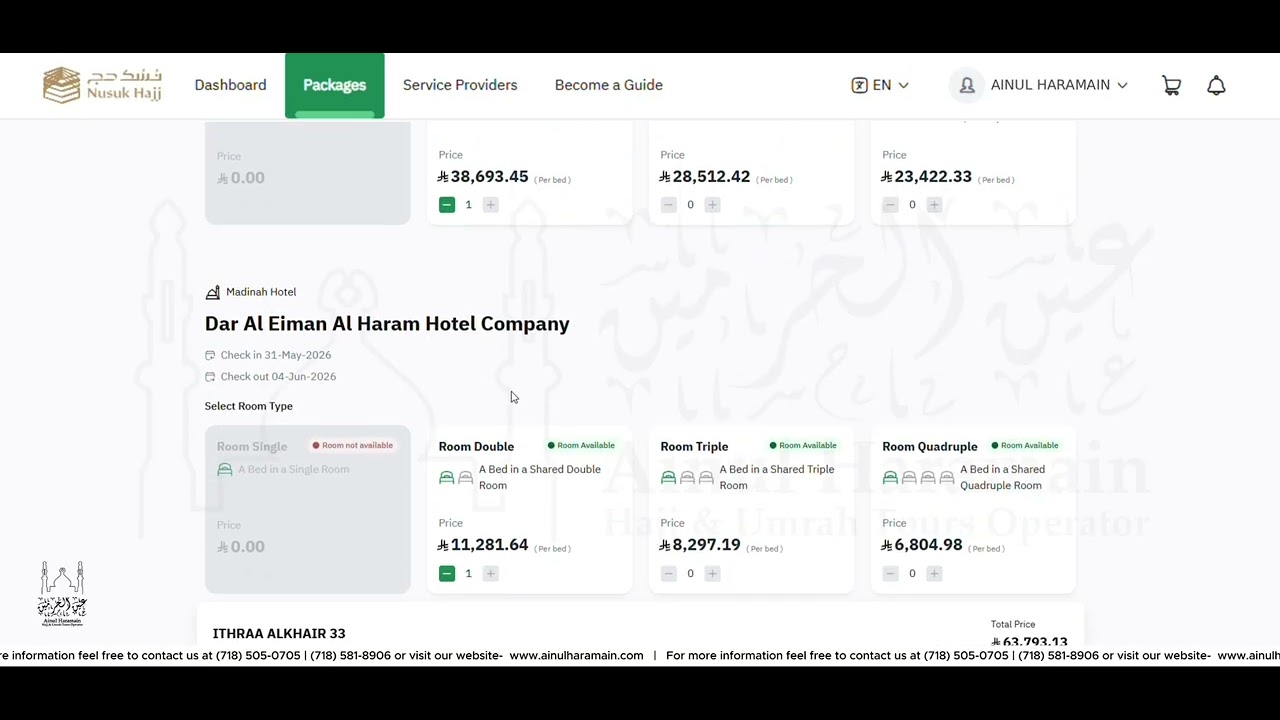Click the 11,281.64 price value
1280x720 pixels.
[483, 545]
